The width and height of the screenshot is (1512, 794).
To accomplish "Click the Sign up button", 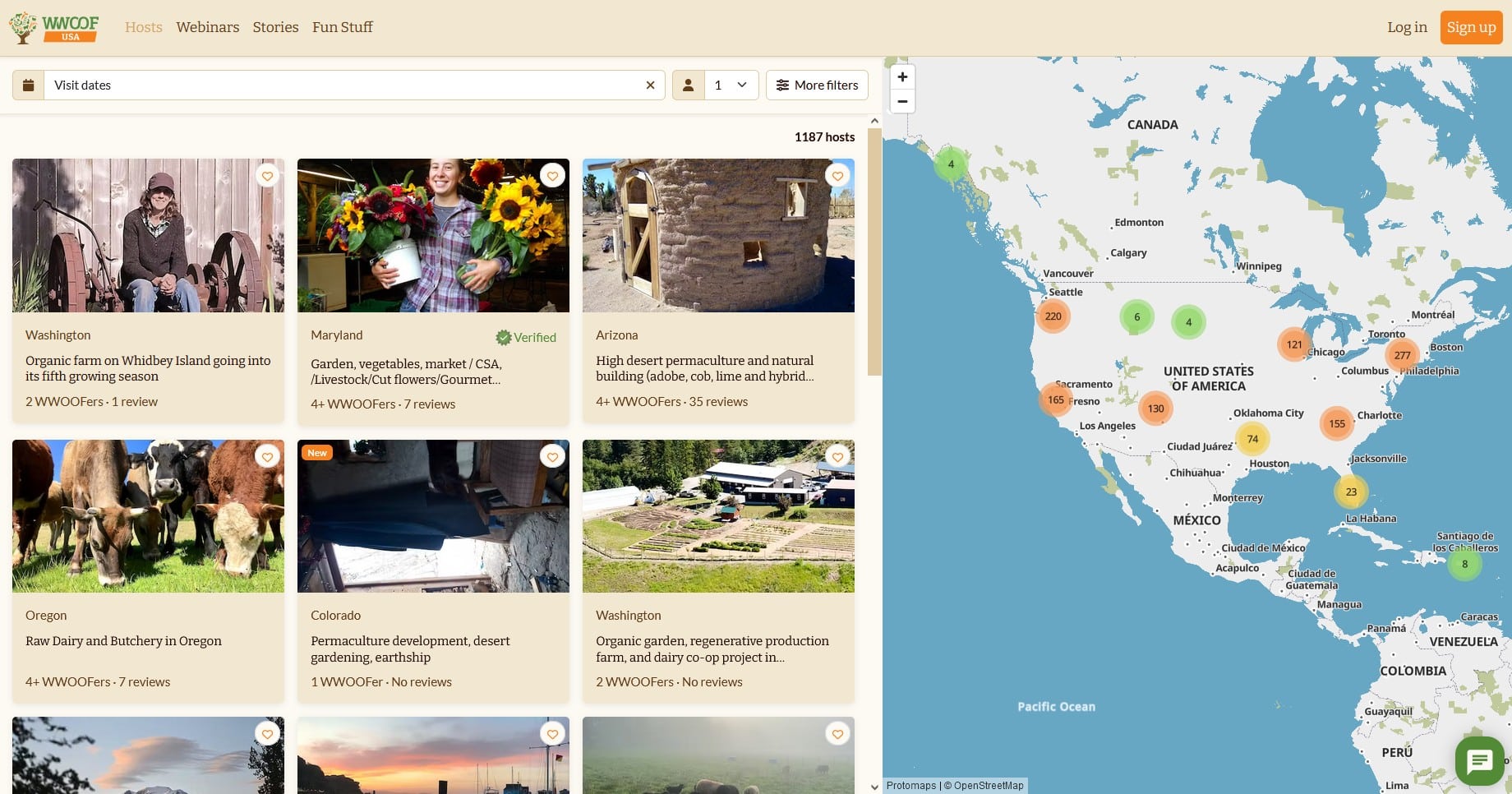I will pyautogui.click(x=1471, y=27).
